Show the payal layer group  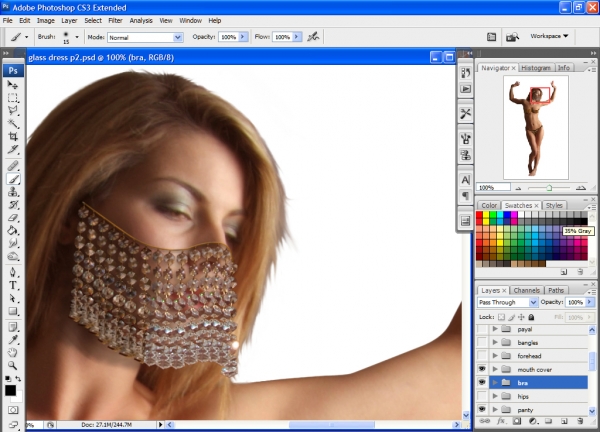click(482, 329)
